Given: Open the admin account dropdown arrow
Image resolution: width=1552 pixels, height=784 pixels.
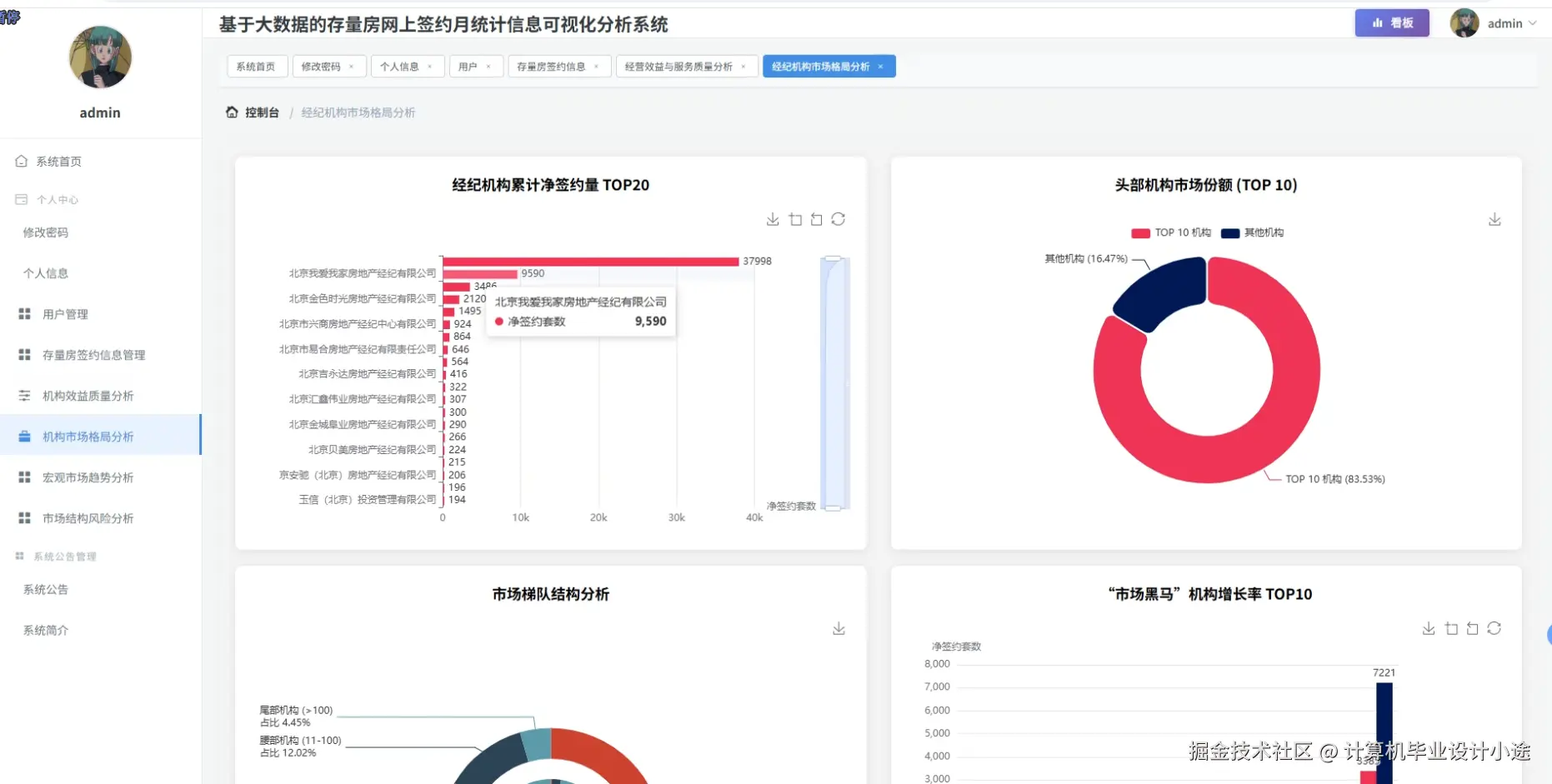Looking at the screenshot, I should [1532, 23].
